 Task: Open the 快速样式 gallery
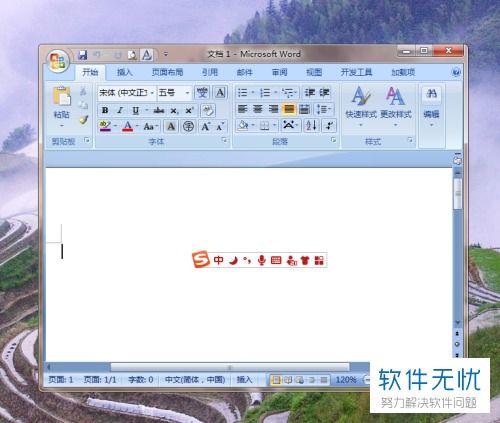(x=361, y=107)
